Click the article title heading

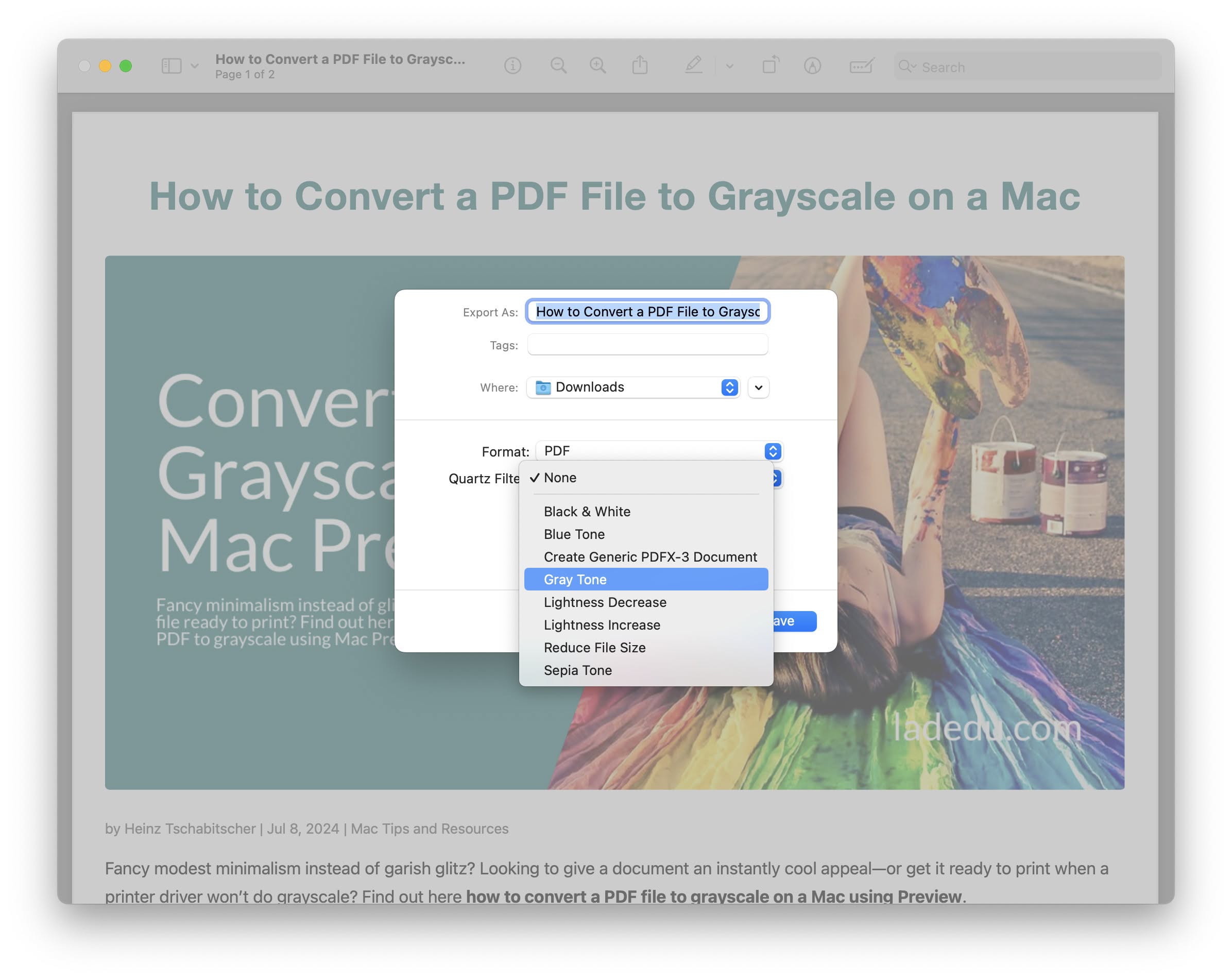615,196
